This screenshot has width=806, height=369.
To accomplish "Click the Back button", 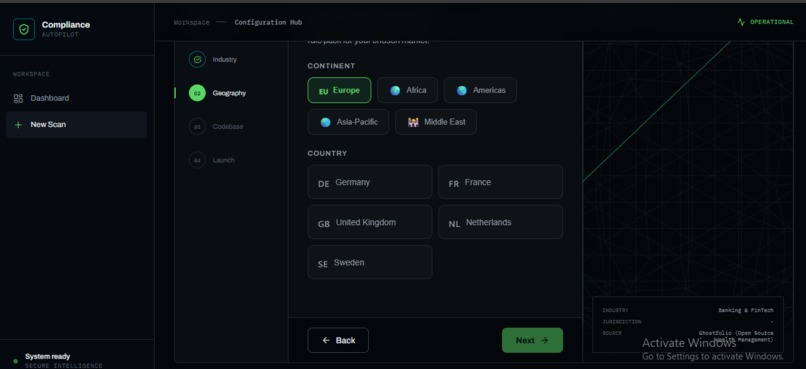I will [x=338, y=340].
